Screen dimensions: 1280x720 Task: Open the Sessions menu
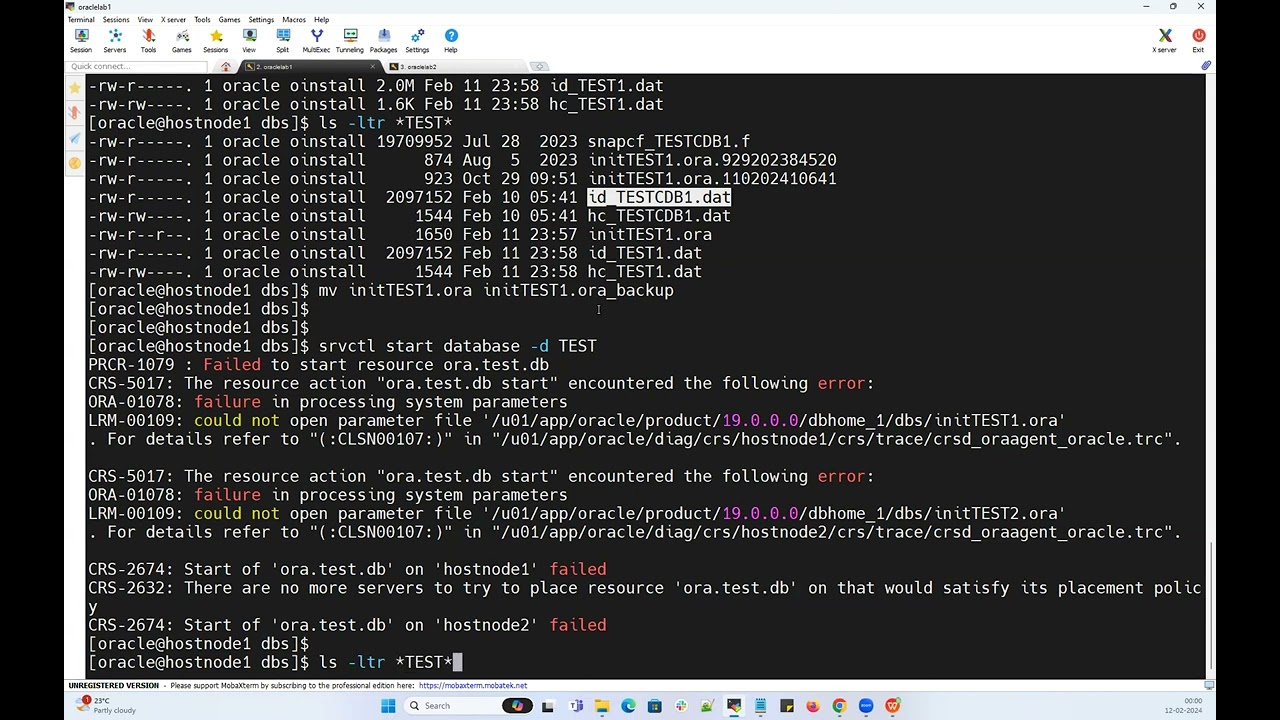116,20
